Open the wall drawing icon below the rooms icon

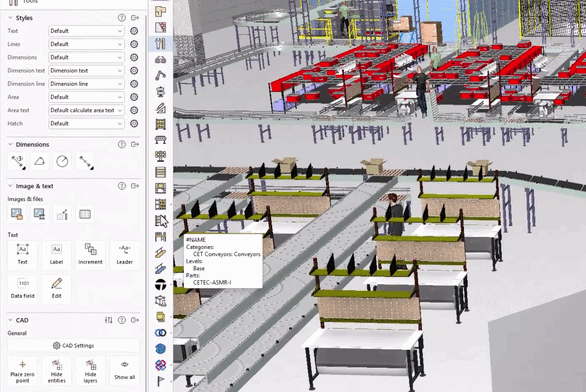pyautogui.click(x=160, y=27)
